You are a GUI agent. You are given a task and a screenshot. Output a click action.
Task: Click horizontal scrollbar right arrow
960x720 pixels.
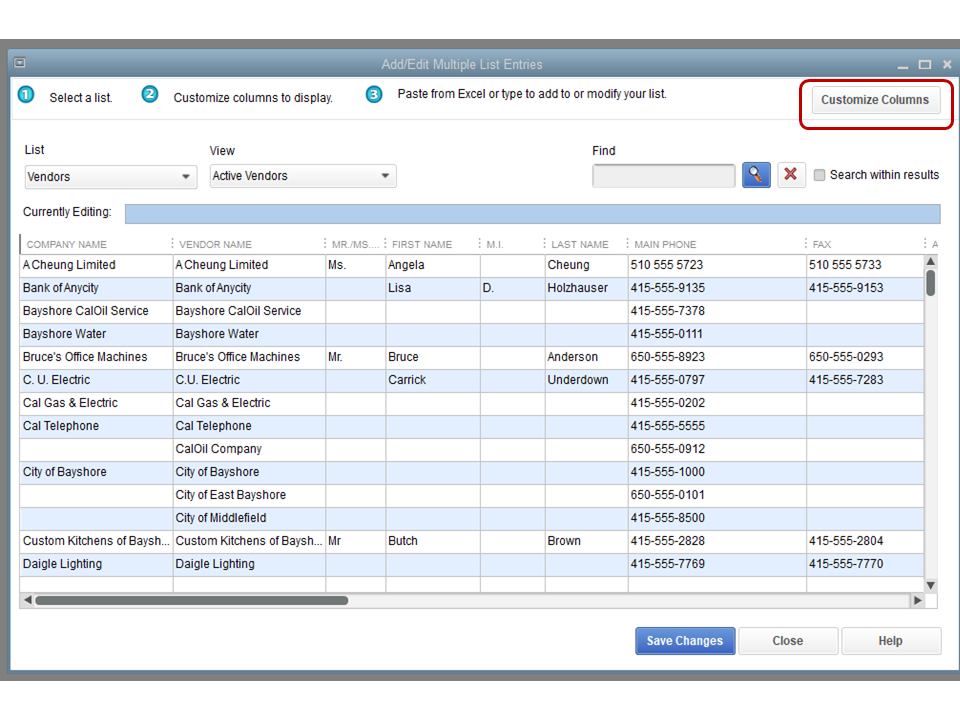point(916,601)
